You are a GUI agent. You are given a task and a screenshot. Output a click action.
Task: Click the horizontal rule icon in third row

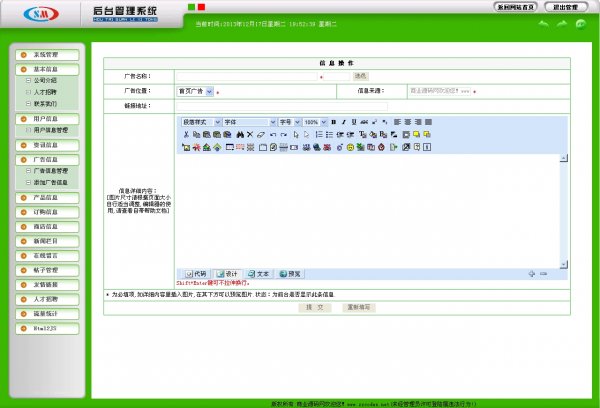[284, 147]
